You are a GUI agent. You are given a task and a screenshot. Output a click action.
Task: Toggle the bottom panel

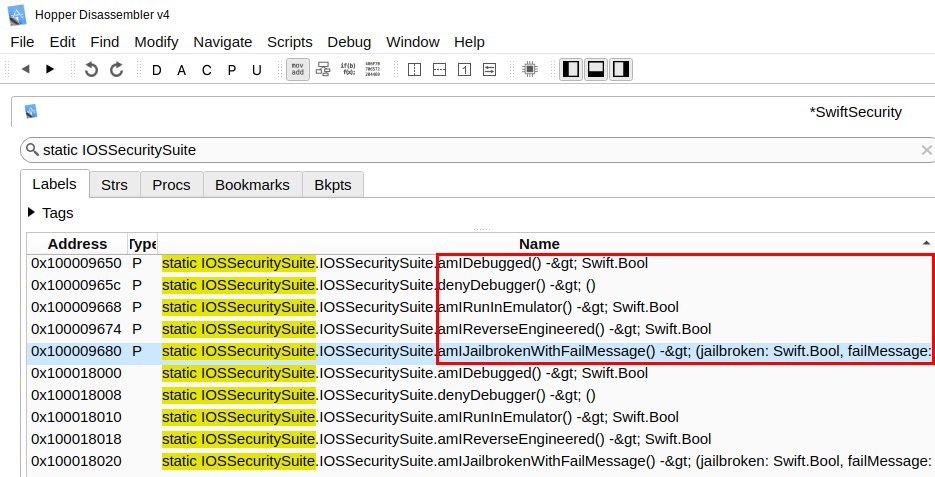point(596,69)
